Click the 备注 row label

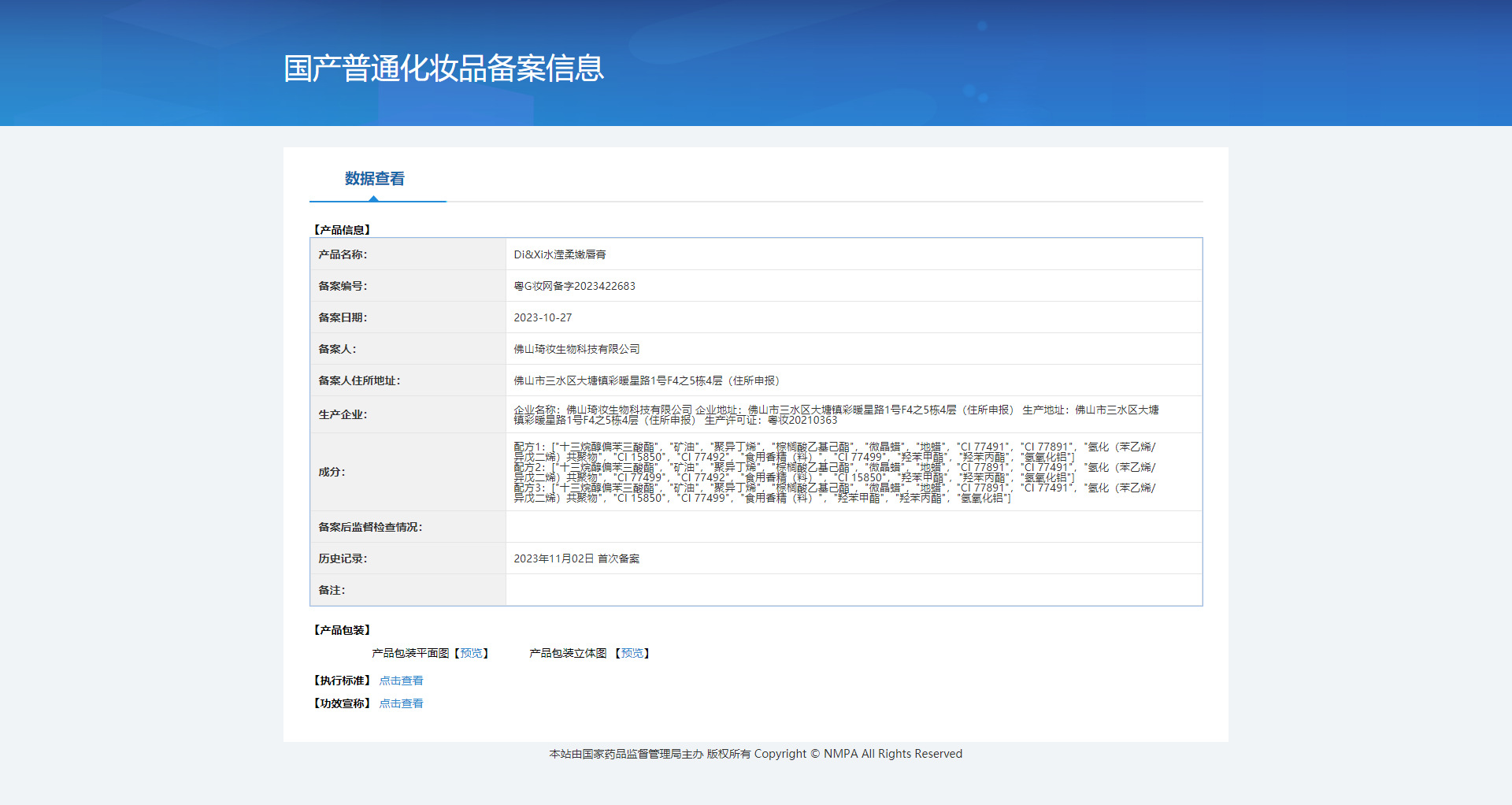(332, 590)
